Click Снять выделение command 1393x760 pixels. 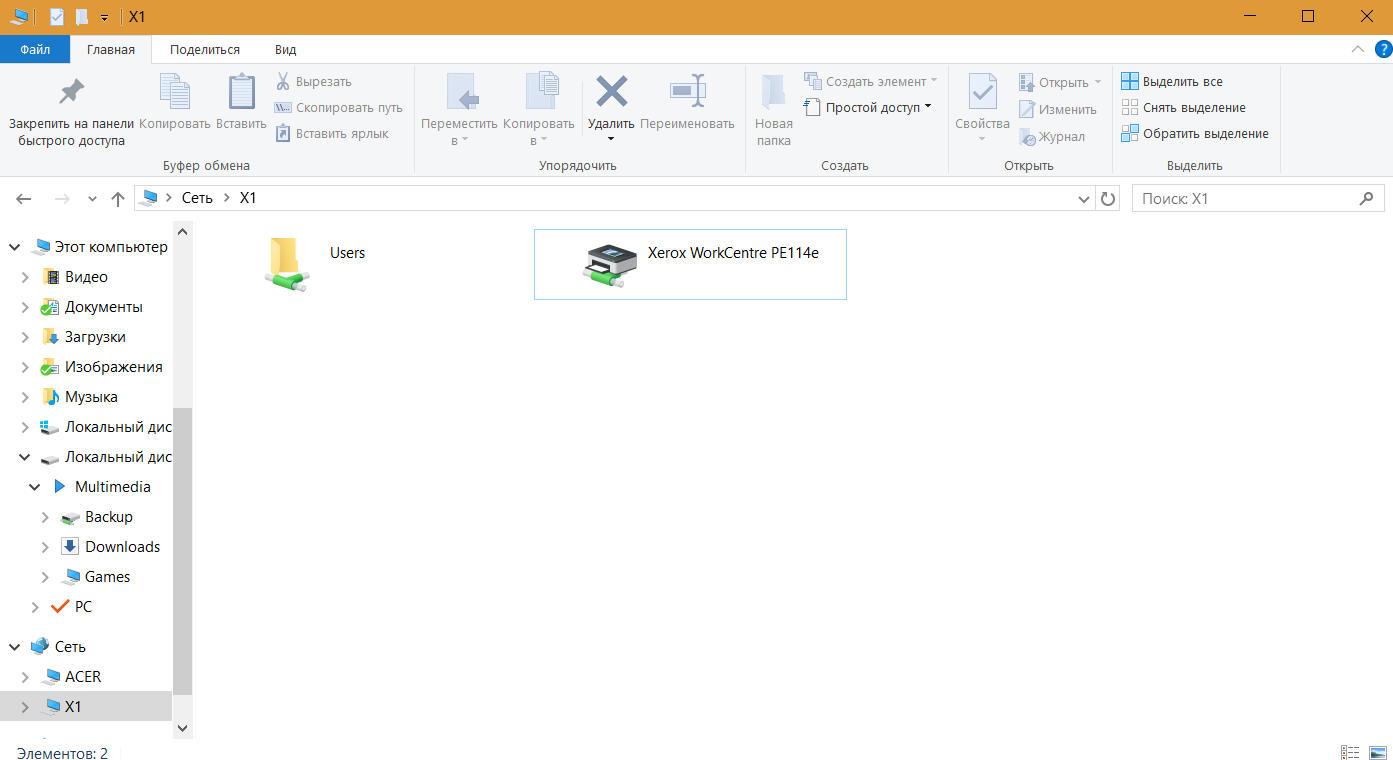(1183, 108)
